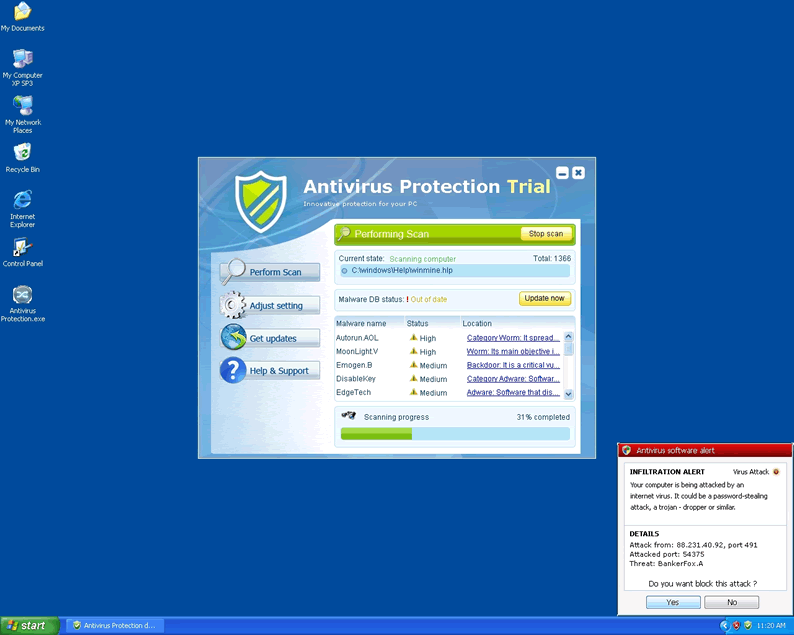This screenshot has width=794, height=635.
Task: Open the Recycle Bin icon
Action: pos(22,153)
